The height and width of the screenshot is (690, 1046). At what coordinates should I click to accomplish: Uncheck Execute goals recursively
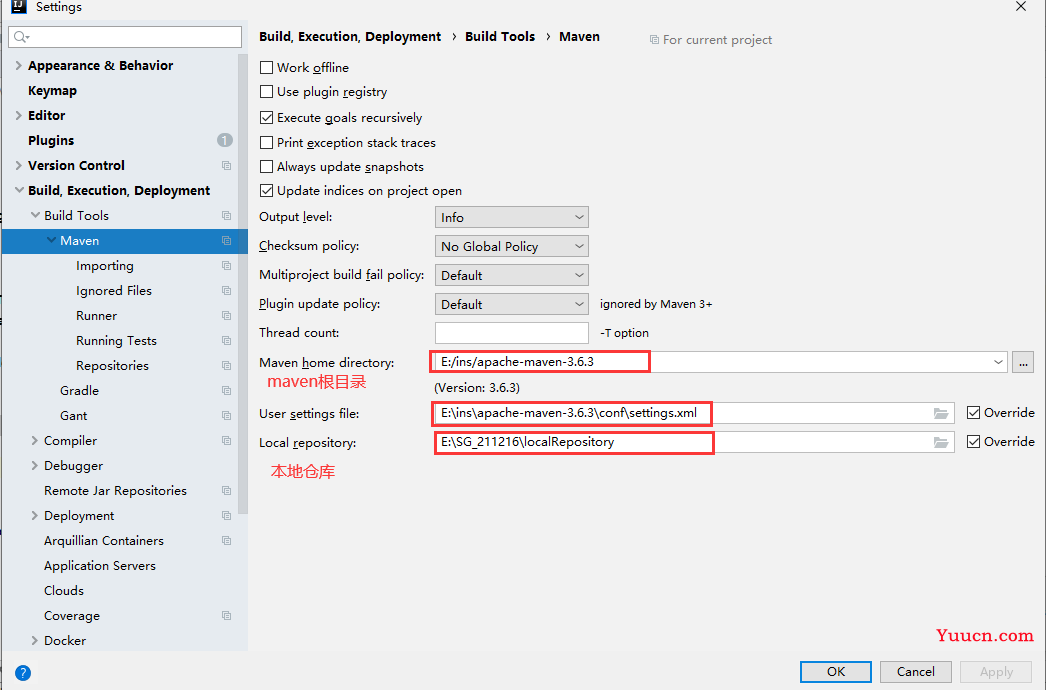click(266, 117)
